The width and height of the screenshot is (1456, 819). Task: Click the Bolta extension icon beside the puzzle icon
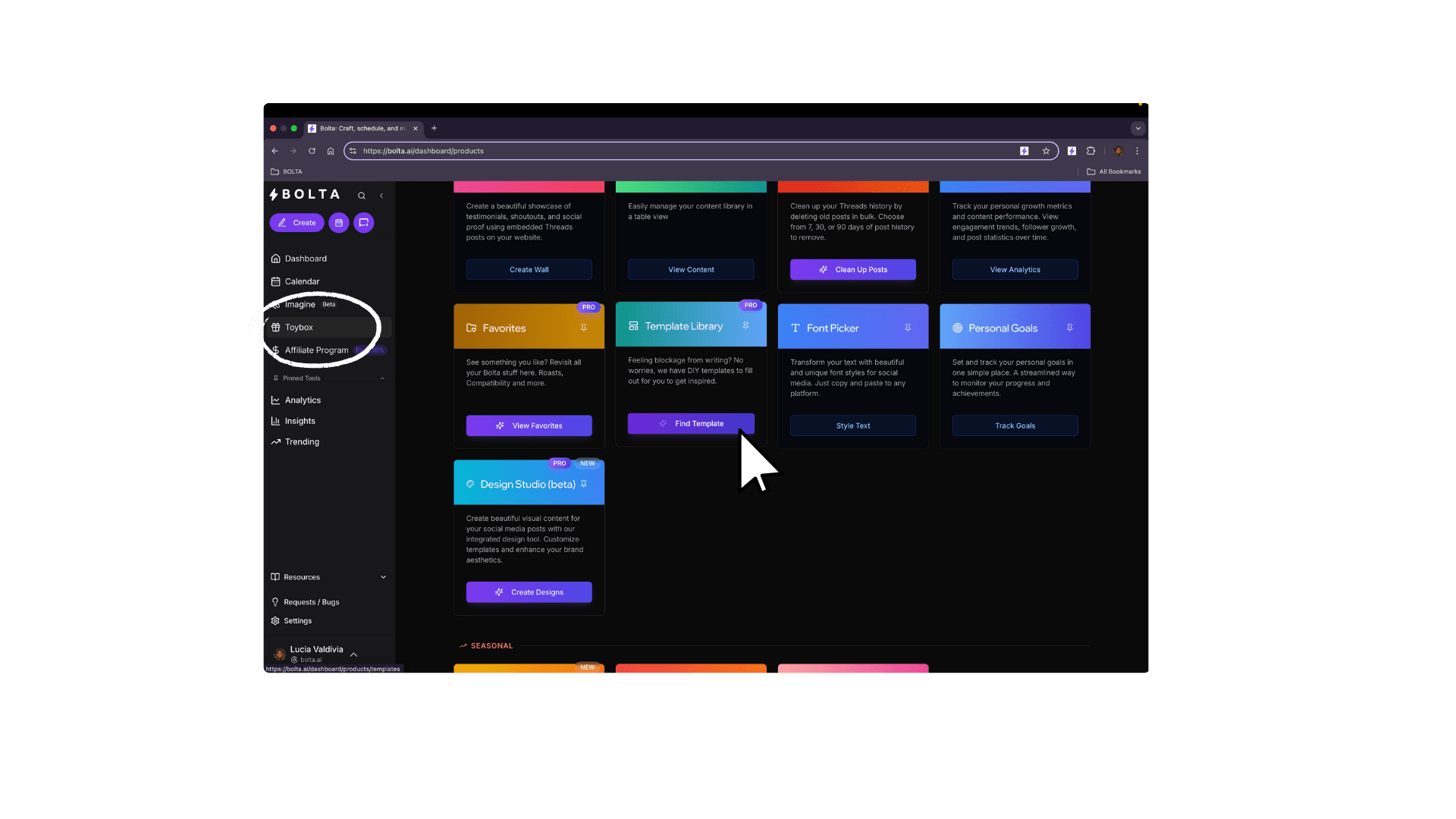[1072, 151]
